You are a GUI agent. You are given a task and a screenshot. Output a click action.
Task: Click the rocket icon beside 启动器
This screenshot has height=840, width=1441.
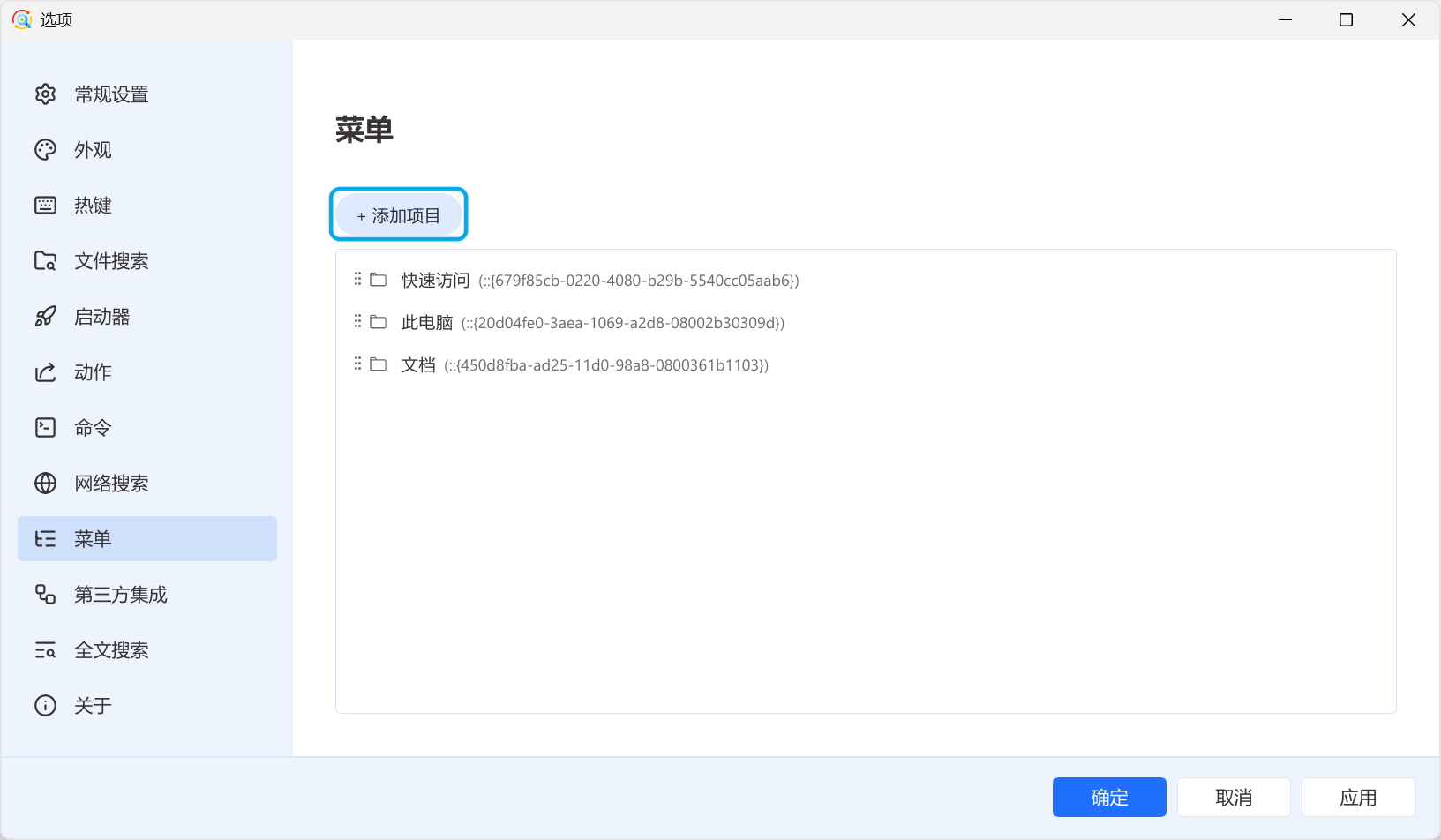(45, 317)
